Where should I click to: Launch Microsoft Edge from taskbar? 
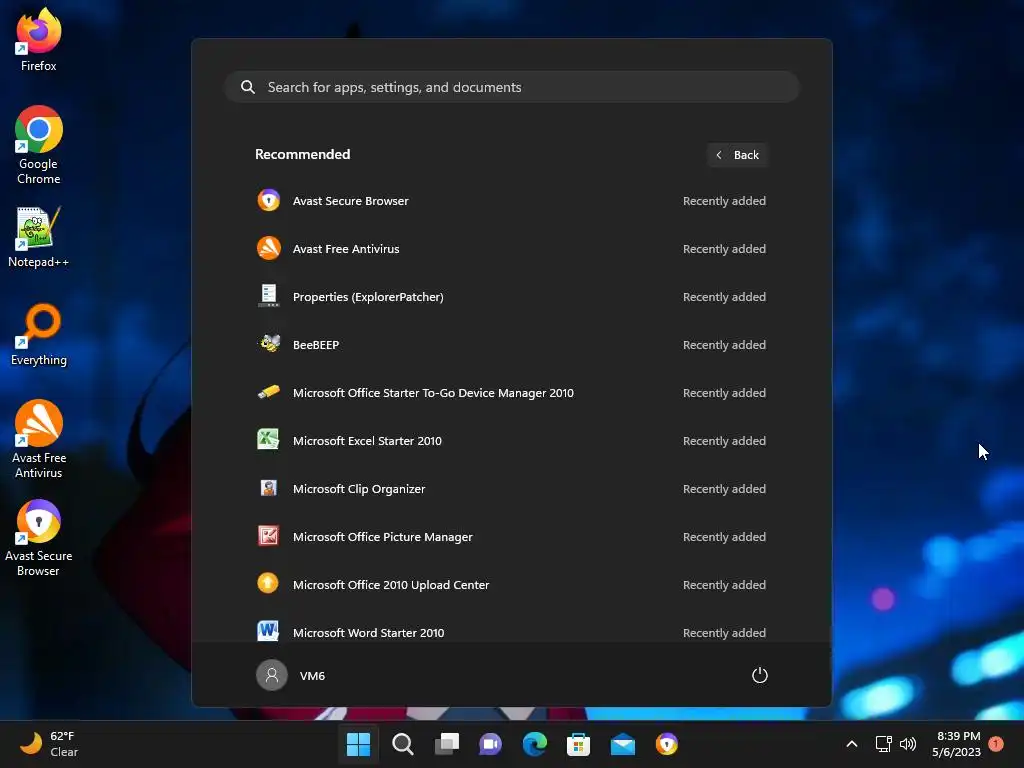[x=535, y=744]
